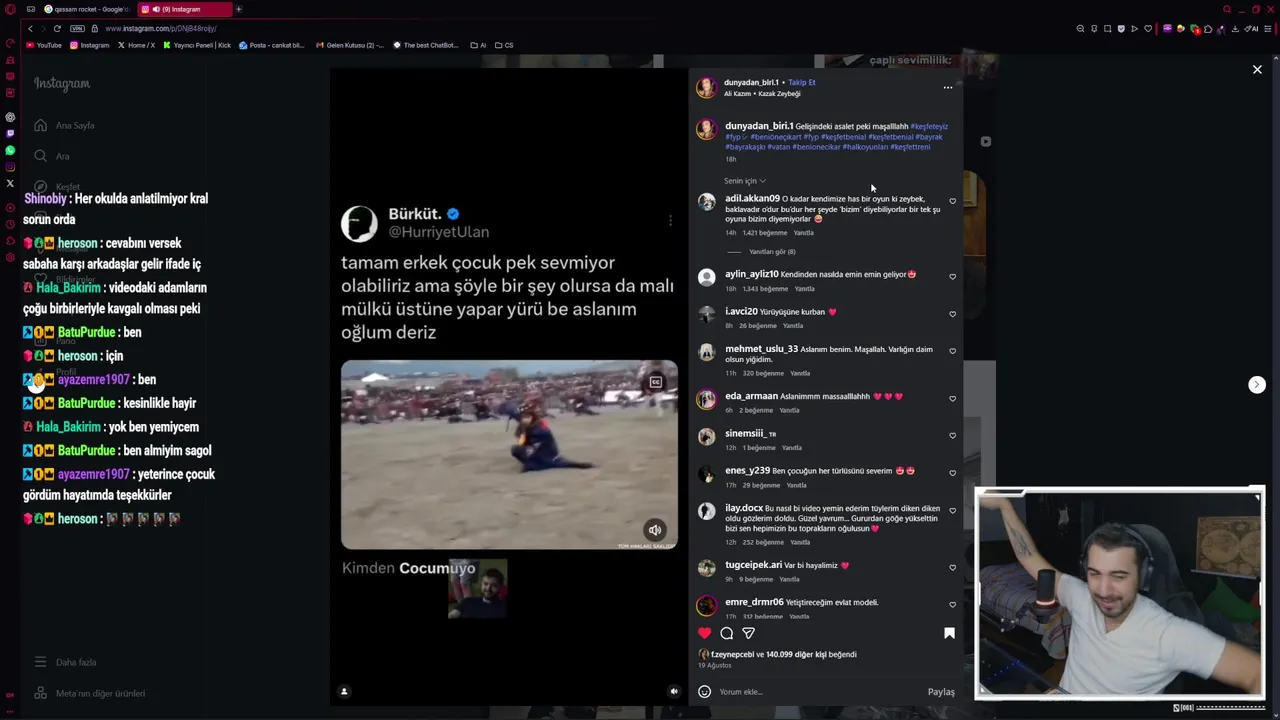The image size is (1280, 720).
Task: Open the three-dot options menu of post
Action: click(948, 88)
